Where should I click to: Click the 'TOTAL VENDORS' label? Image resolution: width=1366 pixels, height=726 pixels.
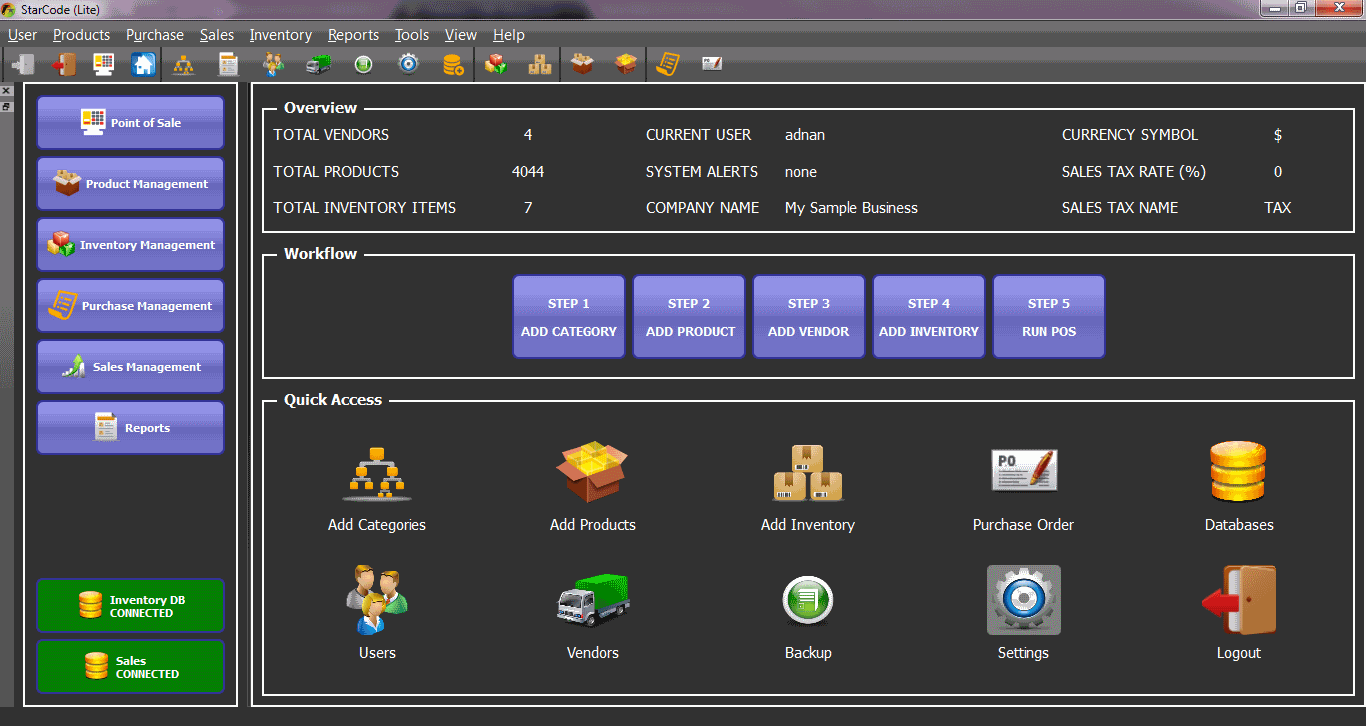tap(331, 135)
